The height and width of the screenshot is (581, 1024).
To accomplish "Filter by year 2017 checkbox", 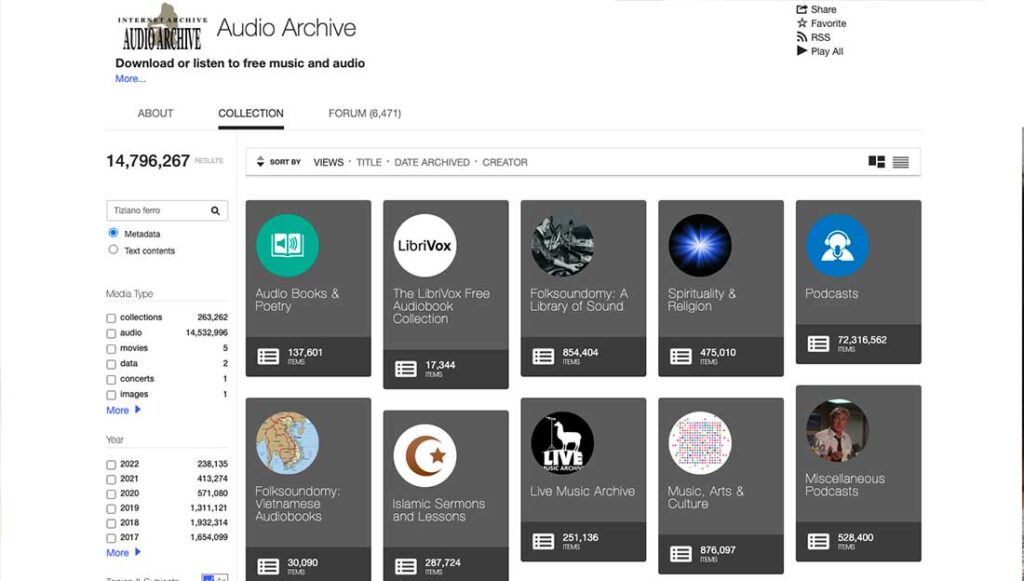I will coord(111,538).
